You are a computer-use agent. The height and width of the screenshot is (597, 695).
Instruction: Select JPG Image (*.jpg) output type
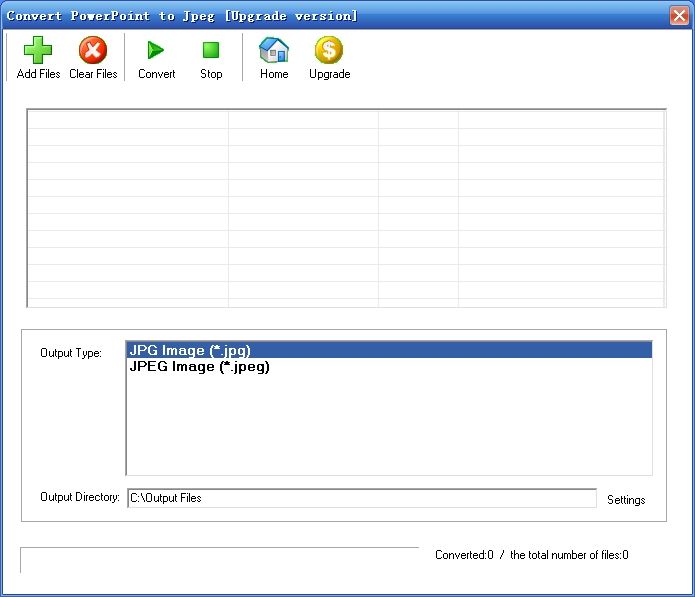[190, 350]
